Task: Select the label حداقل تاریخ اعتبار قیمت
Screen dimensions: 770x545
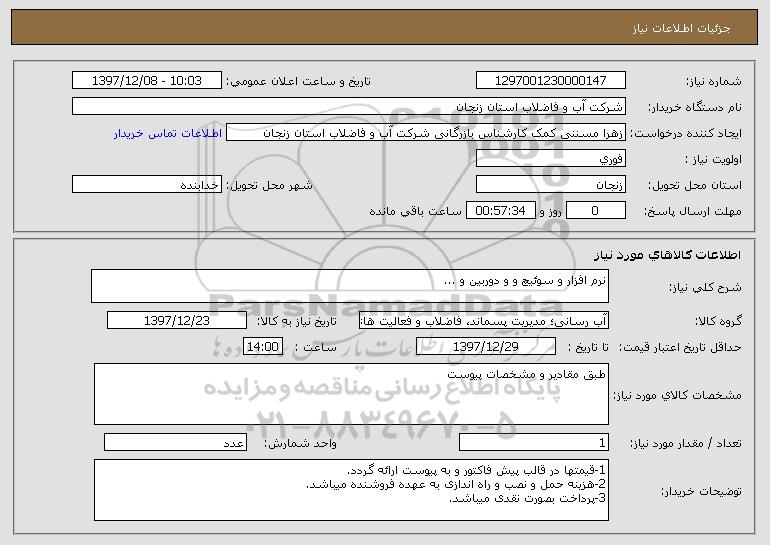Action: 680,348
